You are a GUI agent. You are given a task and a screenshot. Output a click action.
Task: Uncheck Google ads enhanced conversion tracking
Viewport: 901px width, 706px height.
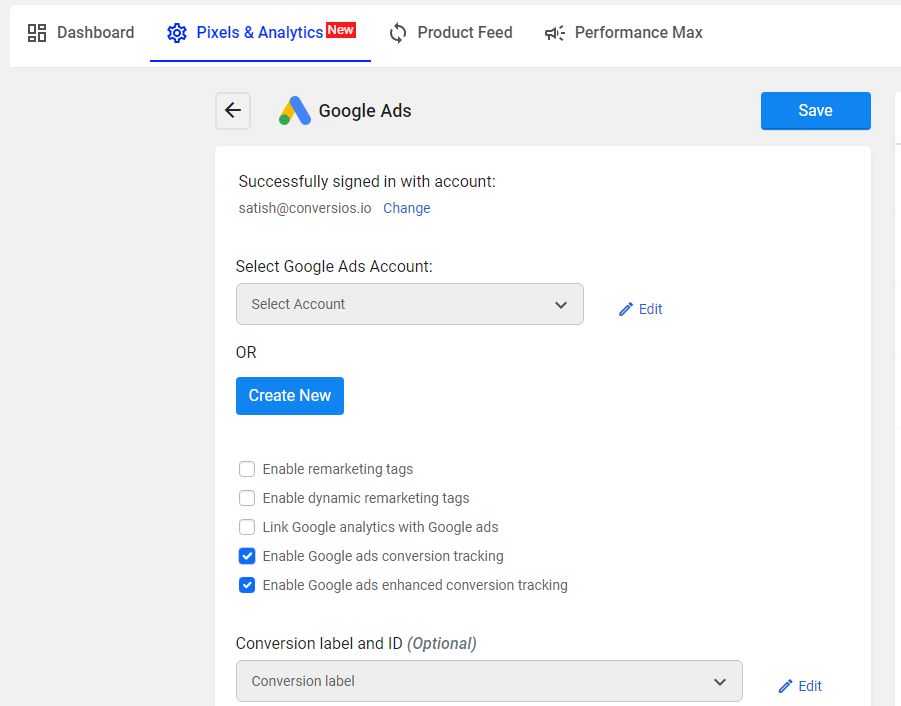(247, 585)
